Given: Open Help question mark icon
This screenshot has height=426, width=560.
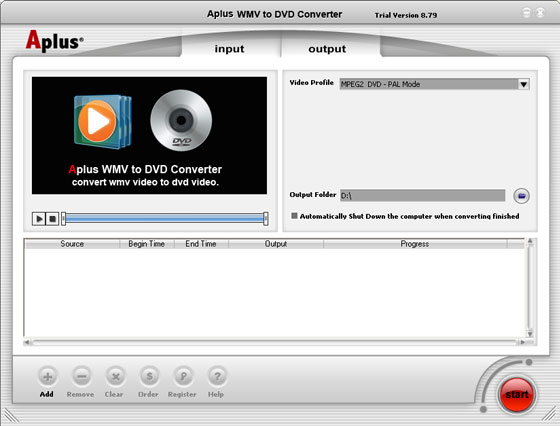Looking at the screenshot, I should [217, 376].
